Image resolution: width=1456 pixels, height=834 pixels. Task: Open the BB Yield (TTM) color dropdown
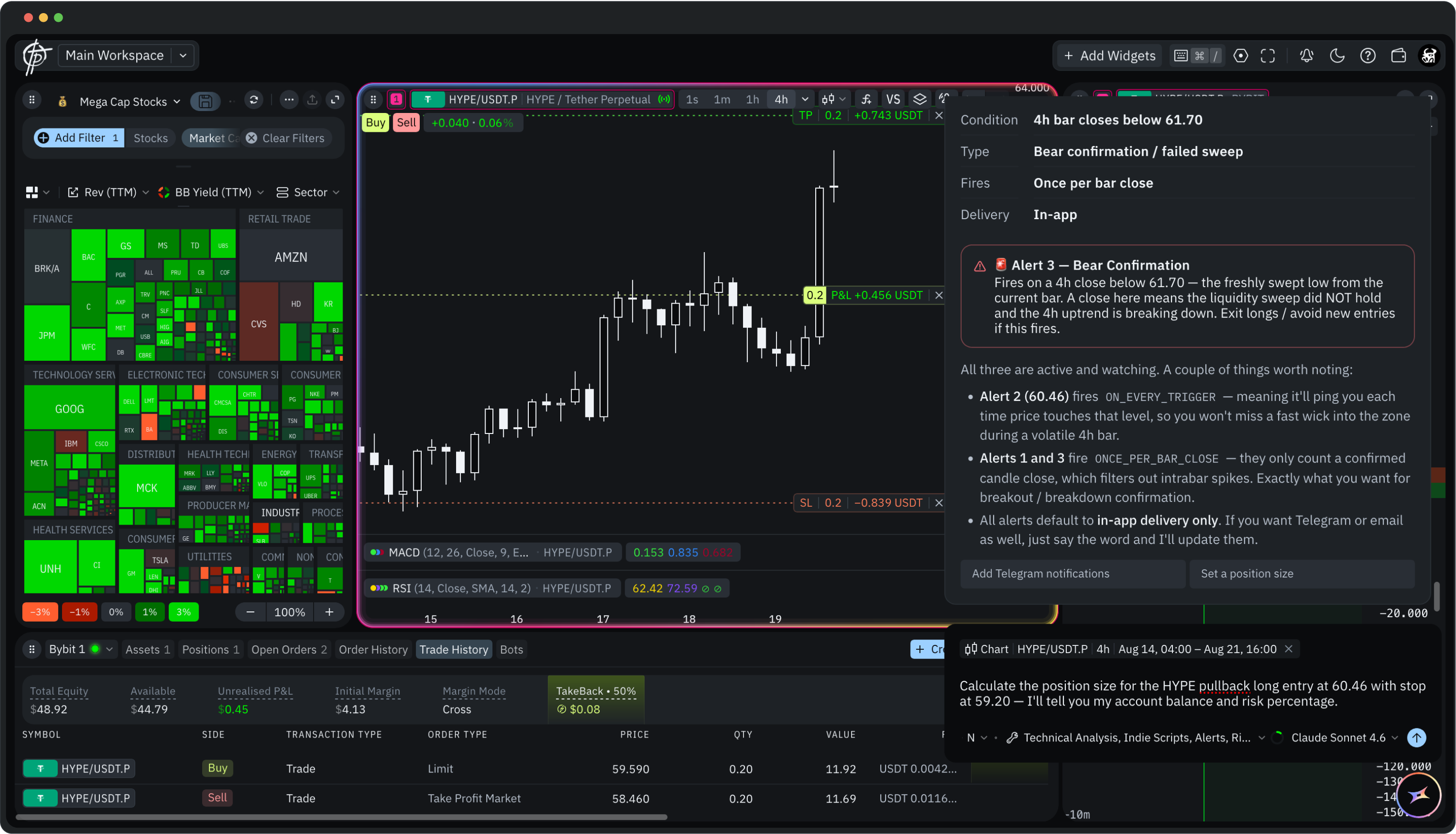point(211,192)
